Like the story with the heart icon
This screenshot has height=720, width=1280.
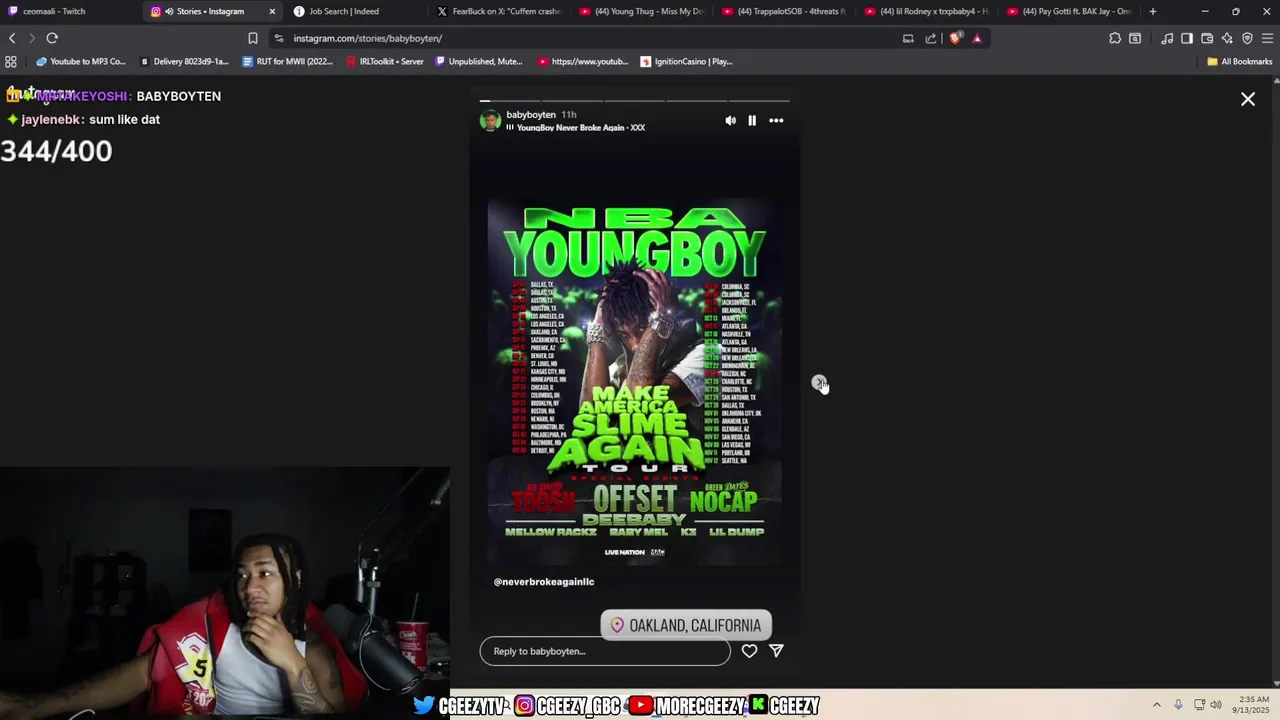point(749,651)
